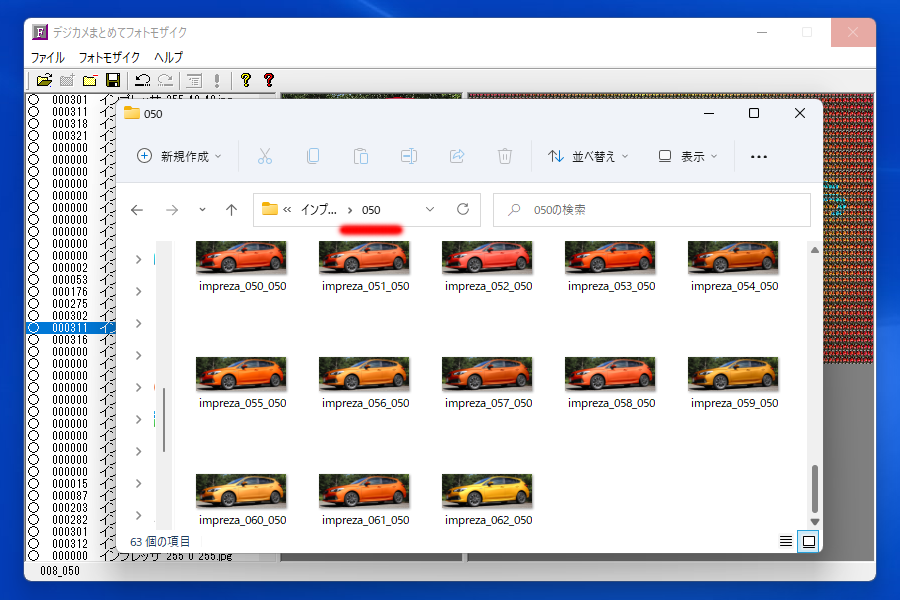The height and width of the screenshot is (600, 900).
Task: Select the 000318 row in mosaic list
Action: pyautogui.click(x=71, y=124)
